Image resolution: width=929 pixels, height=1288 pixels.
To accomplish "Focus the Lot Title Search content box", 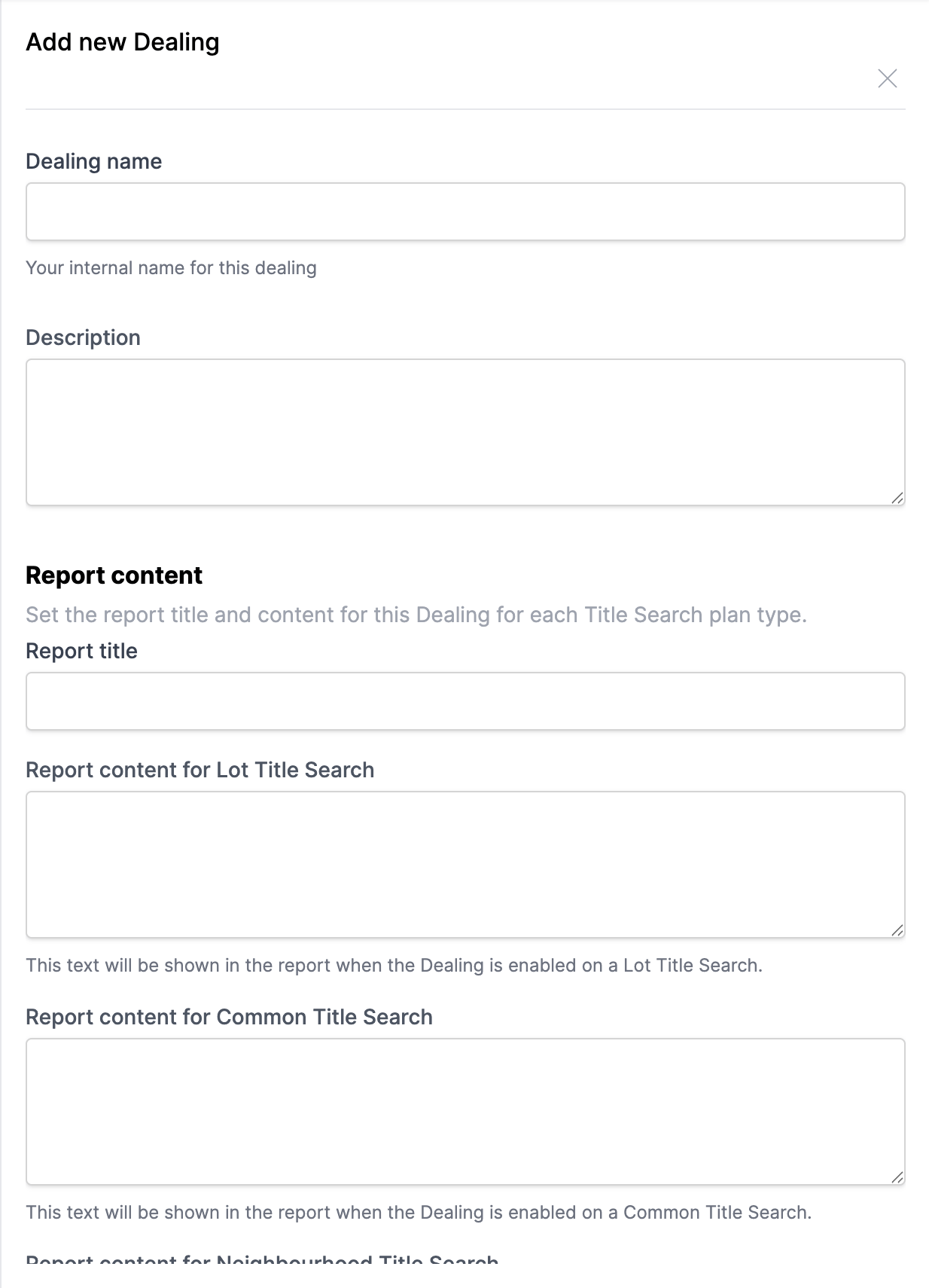I will [465, 864].
